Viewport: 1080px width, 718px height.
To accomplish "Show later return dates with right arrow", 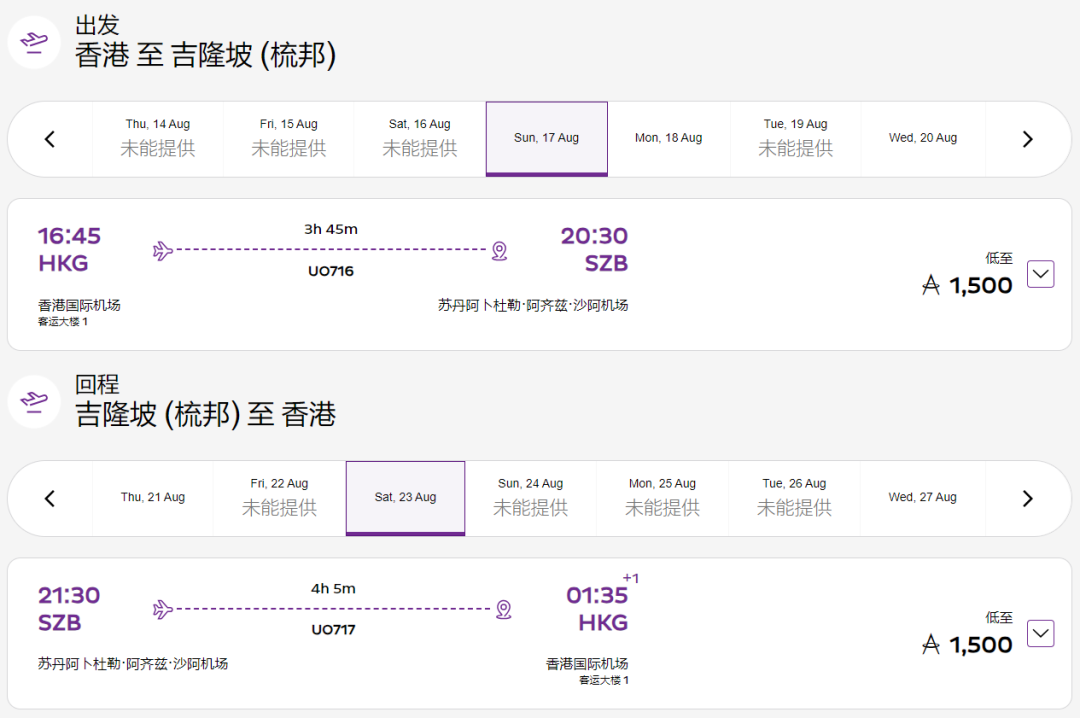I will (1027, 498).
